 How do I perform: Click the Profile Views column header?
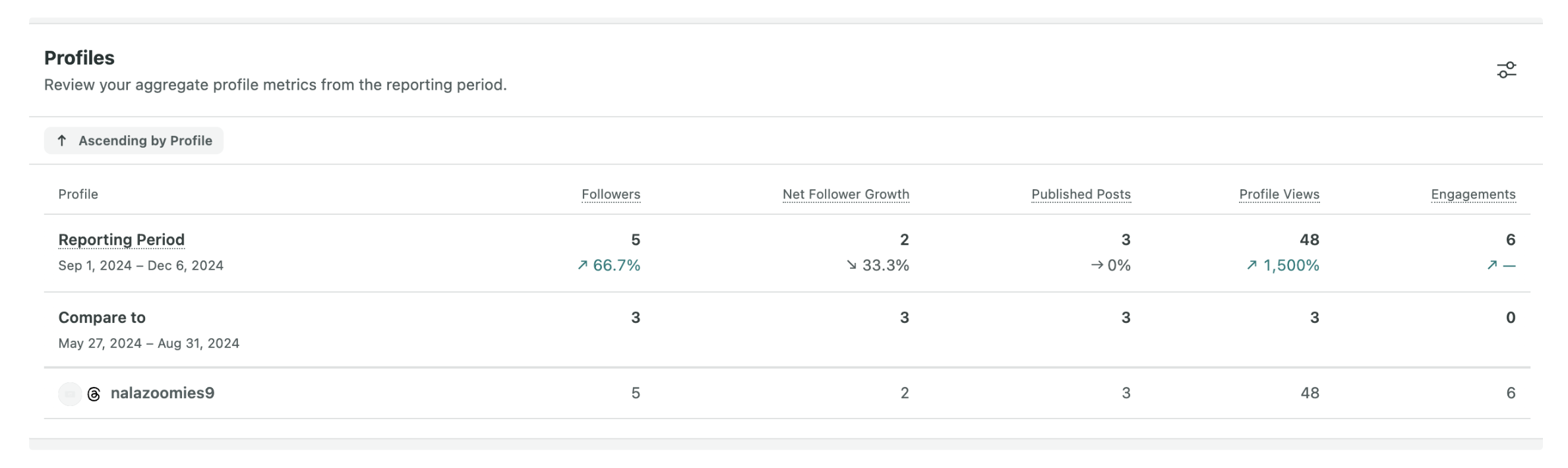pyautogui.click(x=1279, y=194)
